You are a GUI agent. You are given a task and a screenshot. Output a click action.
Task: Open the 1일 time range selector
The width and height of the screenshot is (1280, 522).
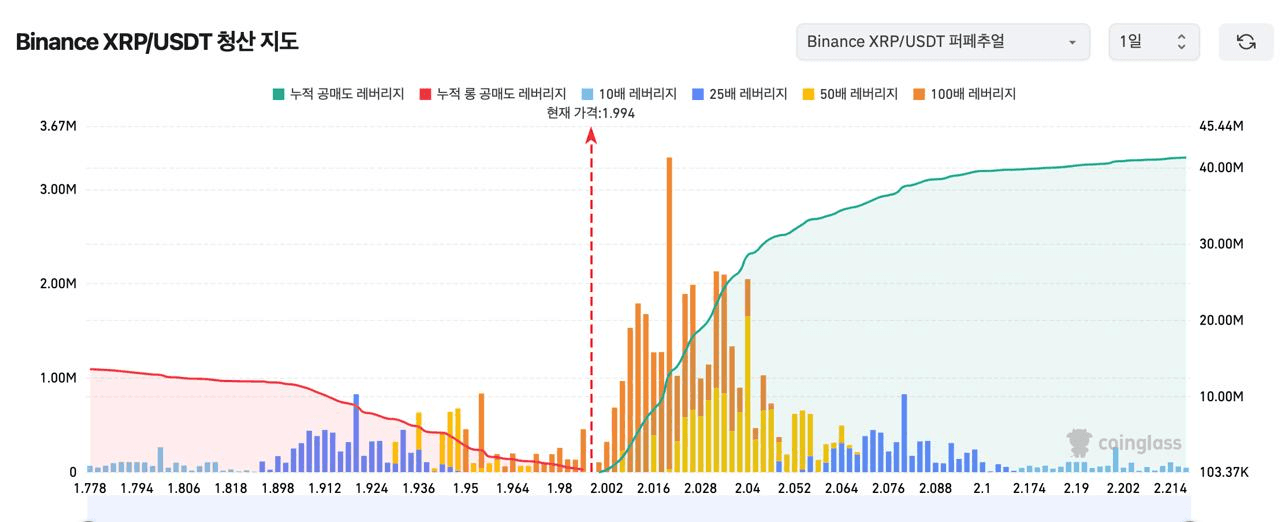(1154, 42)
